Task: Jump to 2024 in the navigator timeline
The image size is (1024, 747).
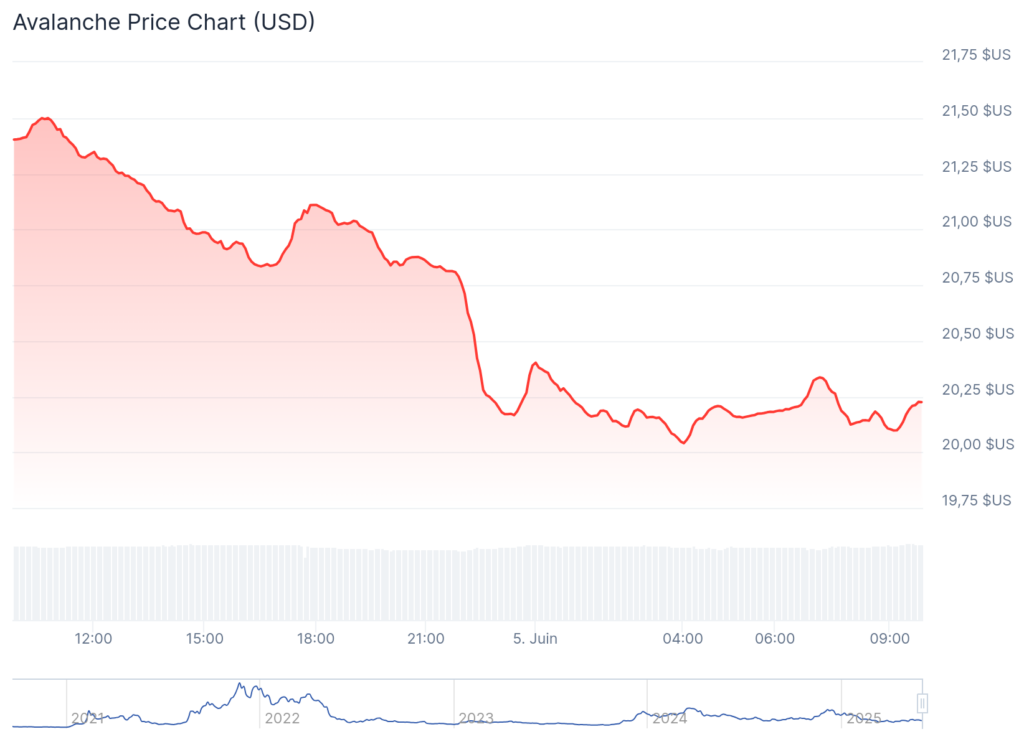Action: [670, 718]
